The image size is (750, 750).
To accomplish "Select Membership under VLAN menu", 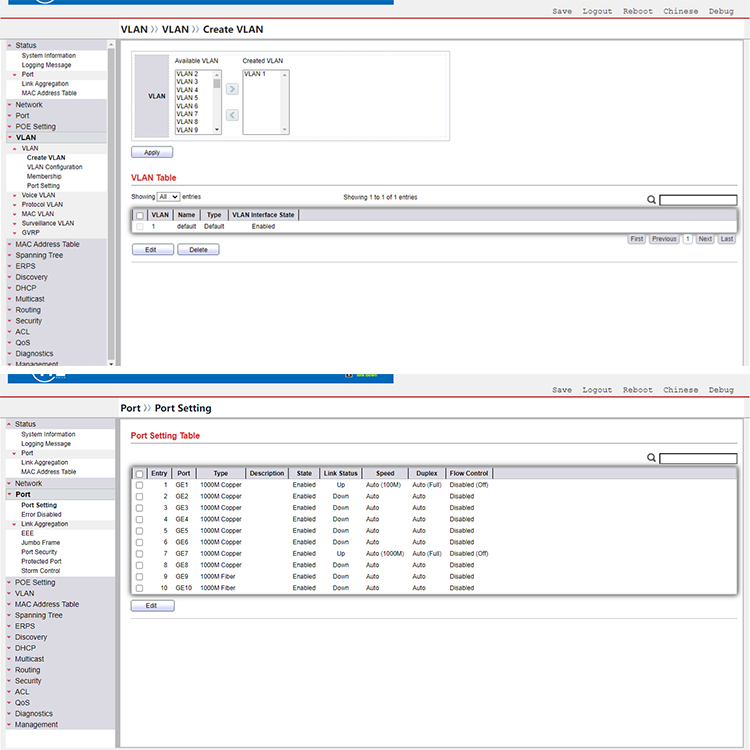I will (44, 176).
